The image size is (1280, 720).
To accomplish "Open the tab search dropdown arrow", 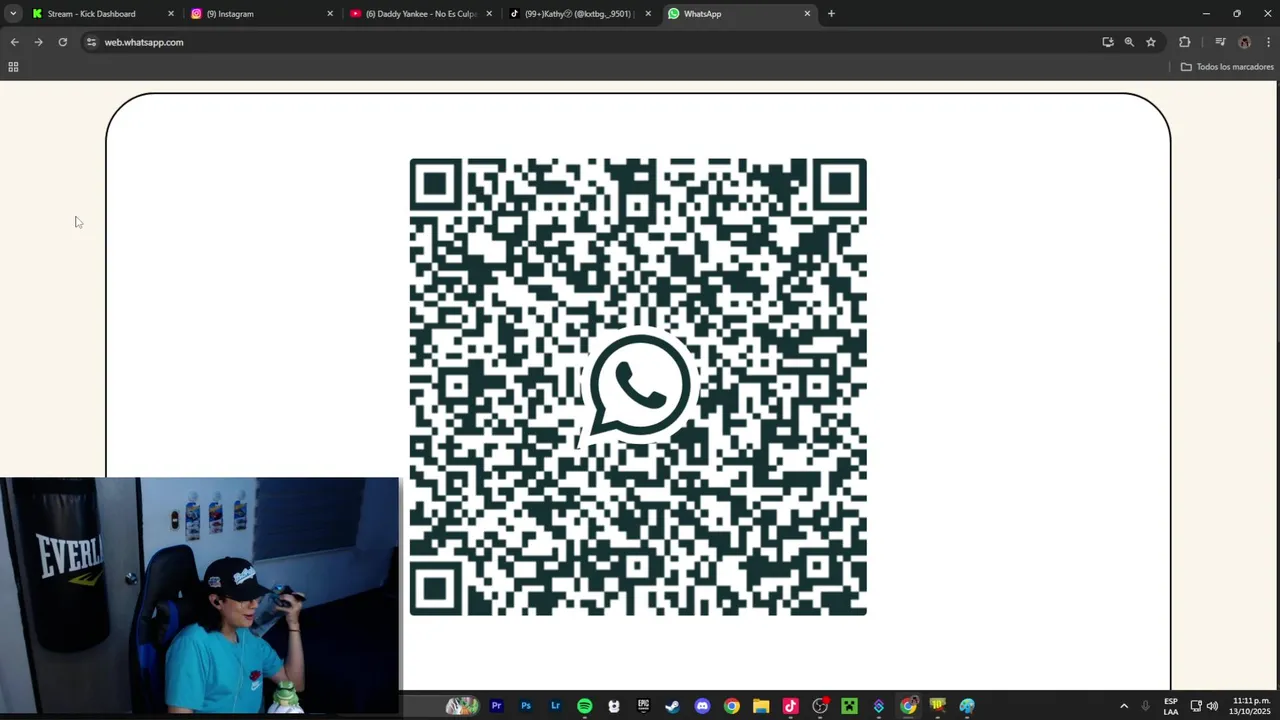I will pyautogui.click(x=12, y=14).
